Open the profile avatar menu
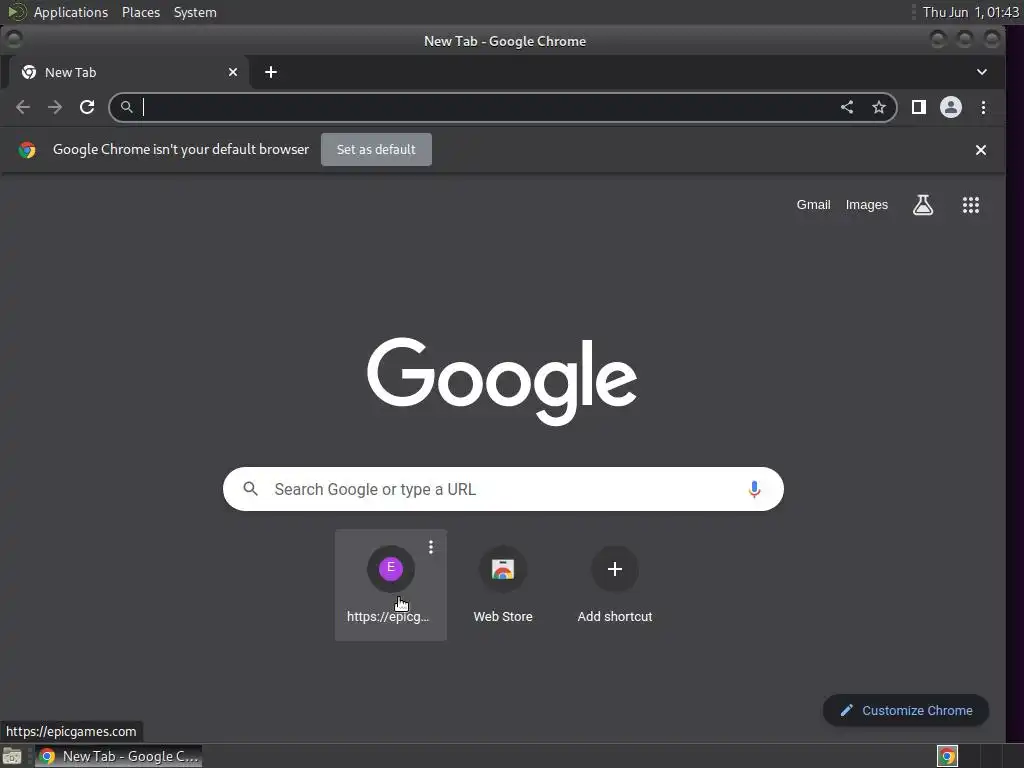 point(951,107)
